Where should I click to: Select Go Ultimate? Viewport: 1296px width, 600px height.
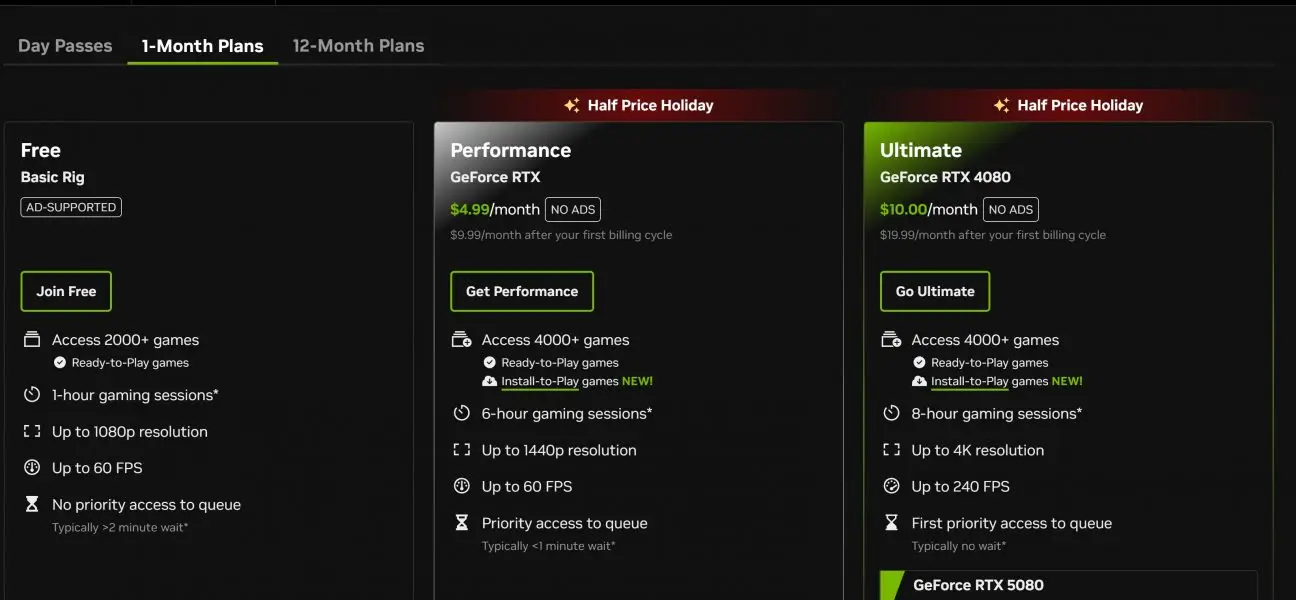[934, 291]
